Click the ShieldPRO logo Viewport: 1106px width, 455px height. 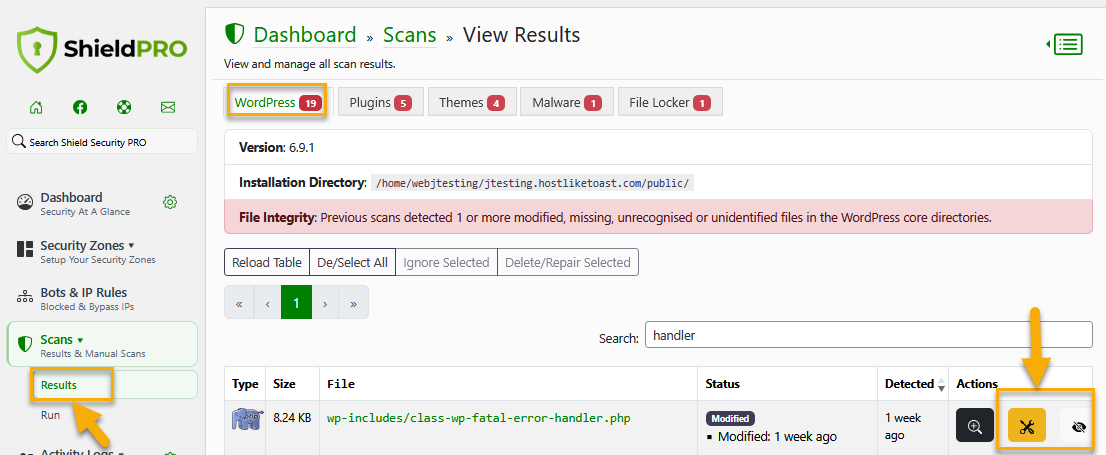click(102, 49)
